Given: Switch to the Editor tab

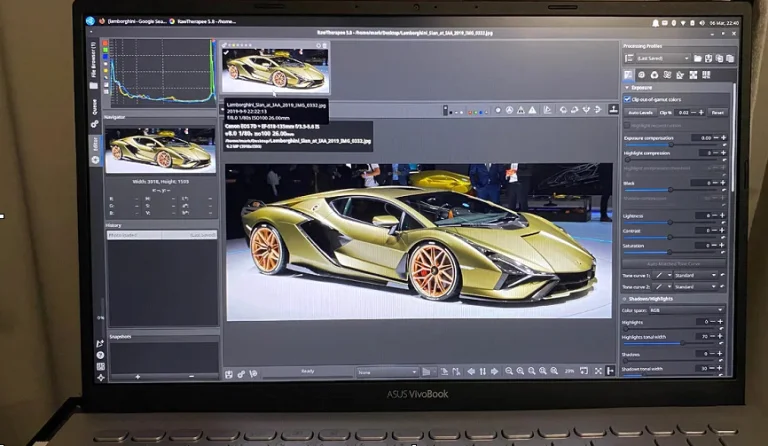Looking at the screenshot, I should coord(95,149).
